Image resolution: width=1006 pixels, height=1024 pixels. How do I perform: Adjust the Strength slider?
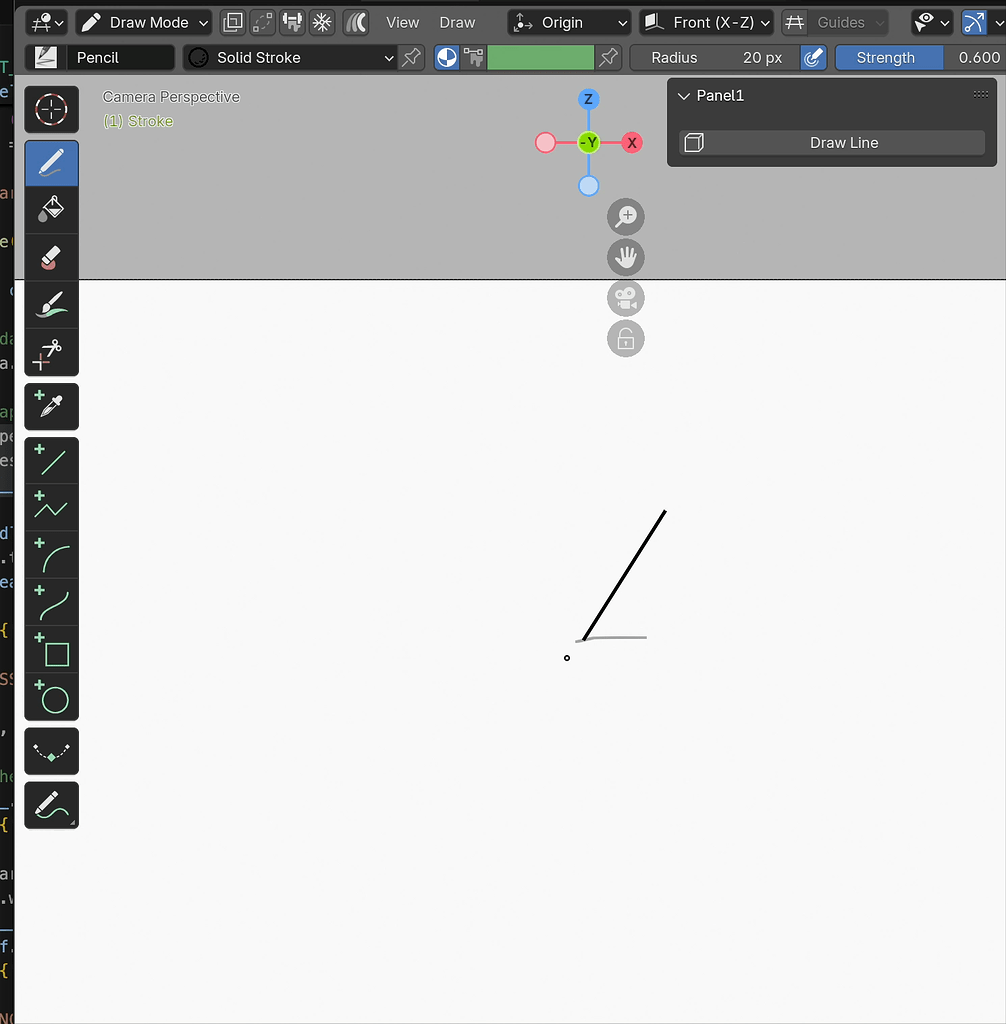coord(920,57)
